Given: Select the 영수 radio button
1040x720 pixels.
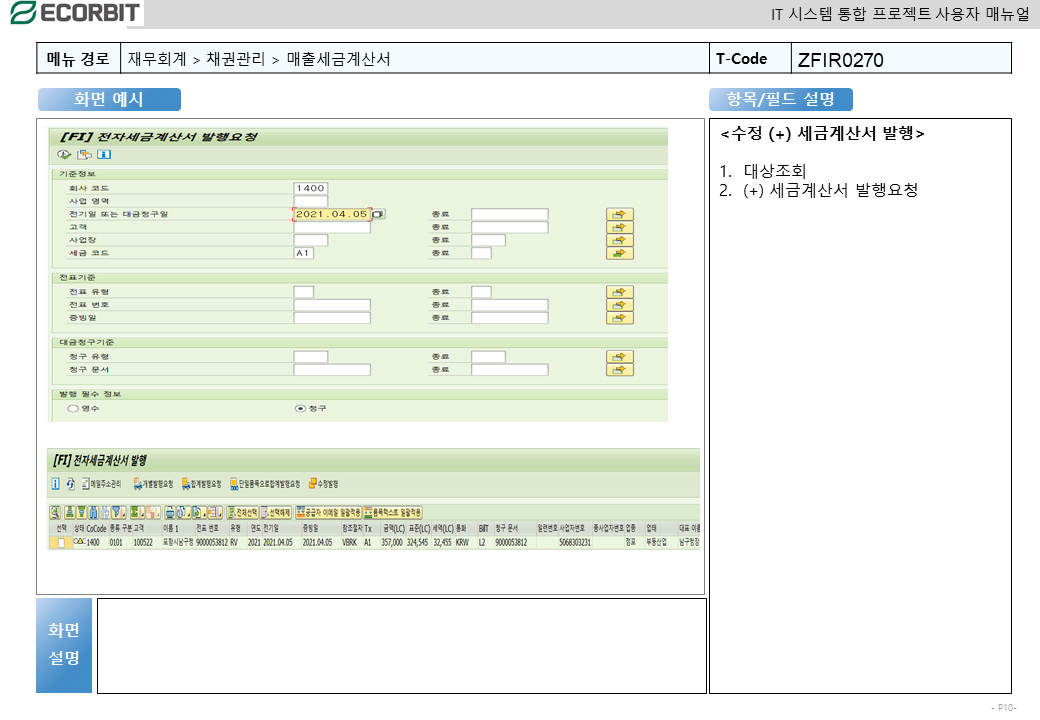Looking at the screenshot, I should coord(72,408).
